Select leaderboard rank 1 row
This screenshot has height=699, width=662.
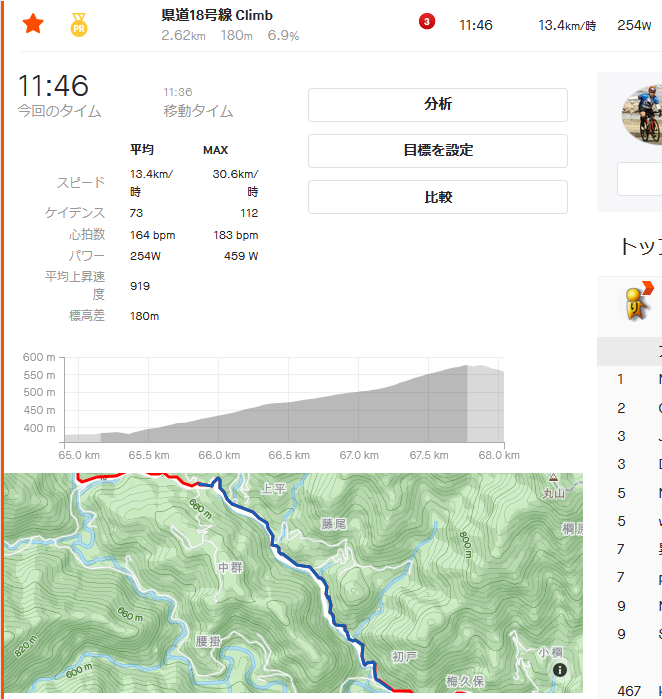pyautogui.click(x=629, y=379)
